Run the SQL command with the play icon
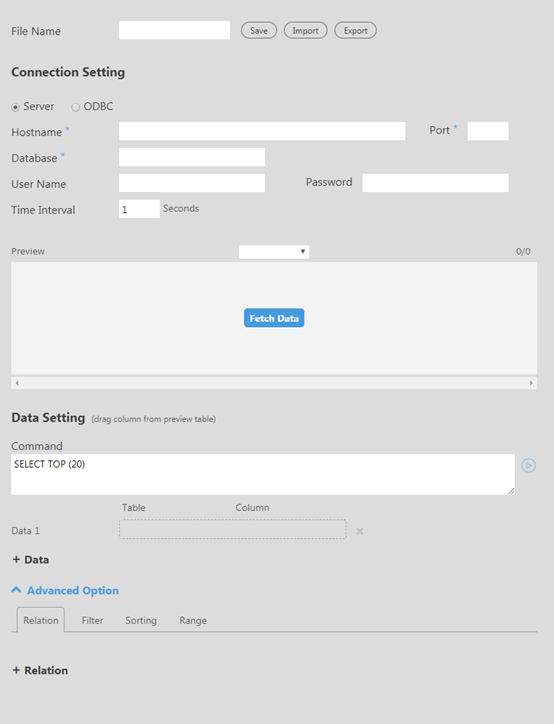 529,465
